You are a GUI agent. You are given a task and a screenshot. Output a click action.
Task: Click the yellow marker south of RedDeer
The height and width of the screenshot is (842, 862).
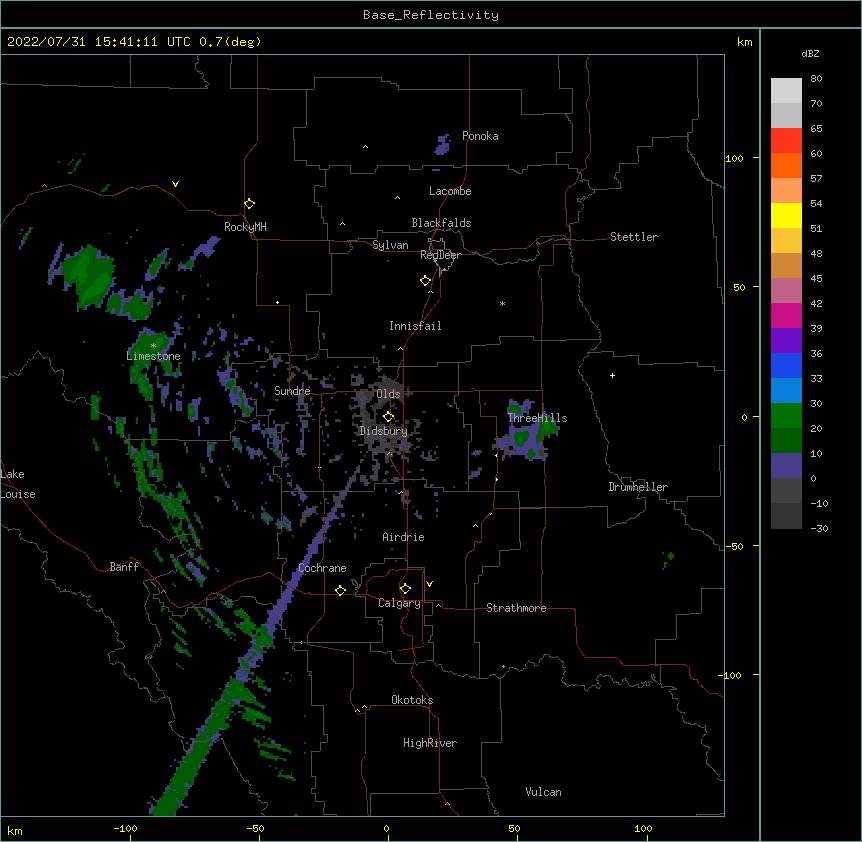pyautogui.click(x=426, y=281)
